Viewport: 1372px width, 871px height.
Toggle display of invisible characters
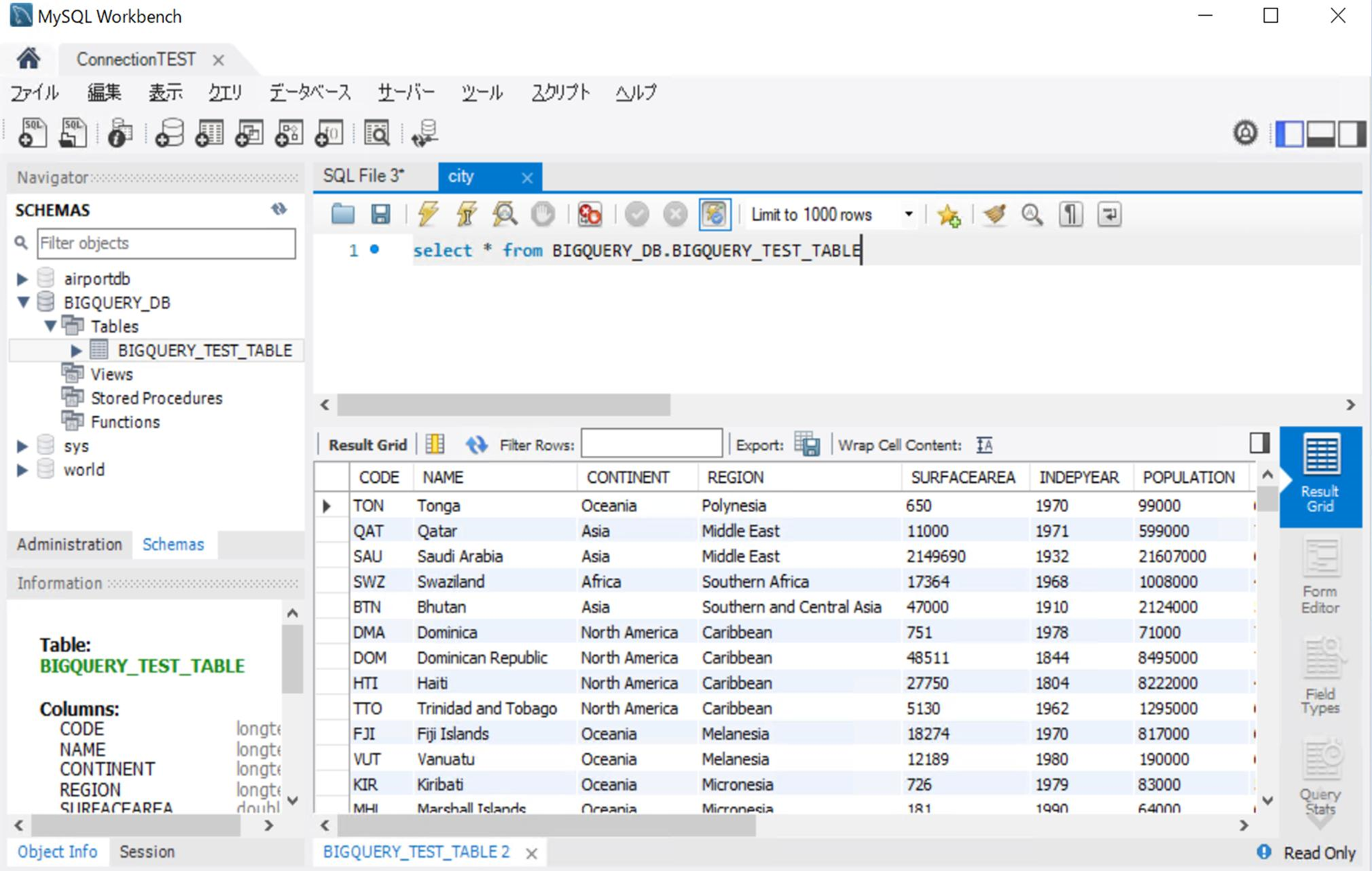pyautogui.click(x=1071, y=215)
